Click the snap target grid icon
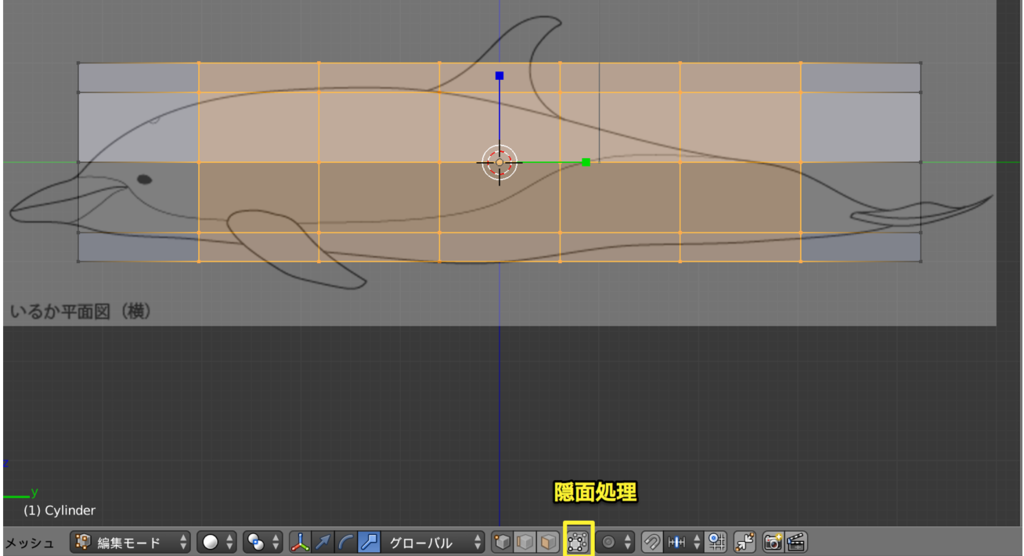Image resolution: width=1024 pixels, height=556 pixels. [716, 542]
